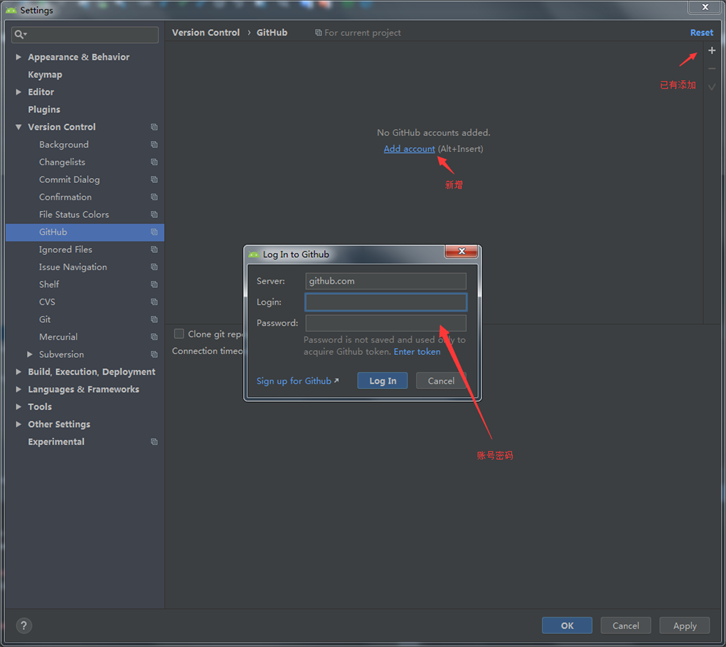Click project-level icon in Git row
726x647 pixels.
pos(154,320)
